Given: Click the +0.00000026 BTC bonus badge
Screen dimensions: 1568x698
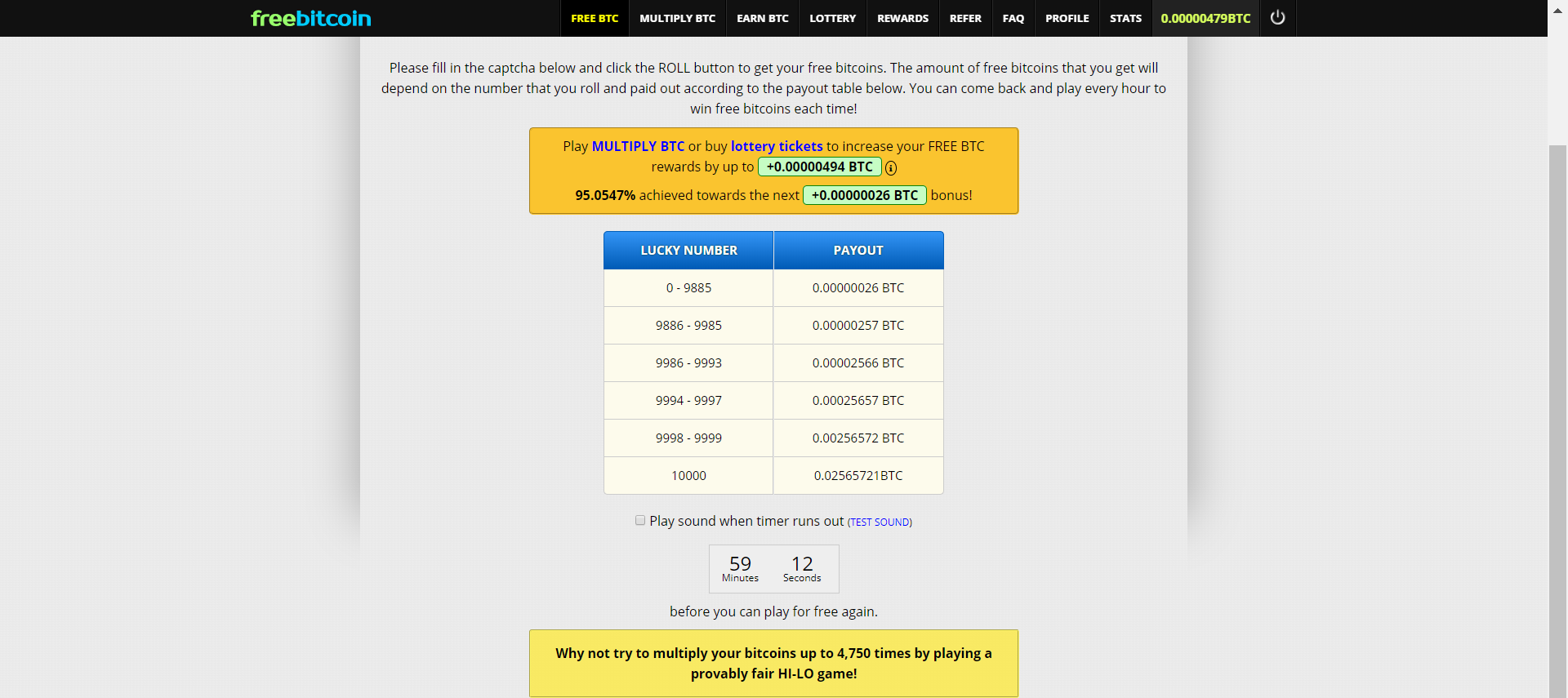Looking at the screenshot, I should click(865, 195).
